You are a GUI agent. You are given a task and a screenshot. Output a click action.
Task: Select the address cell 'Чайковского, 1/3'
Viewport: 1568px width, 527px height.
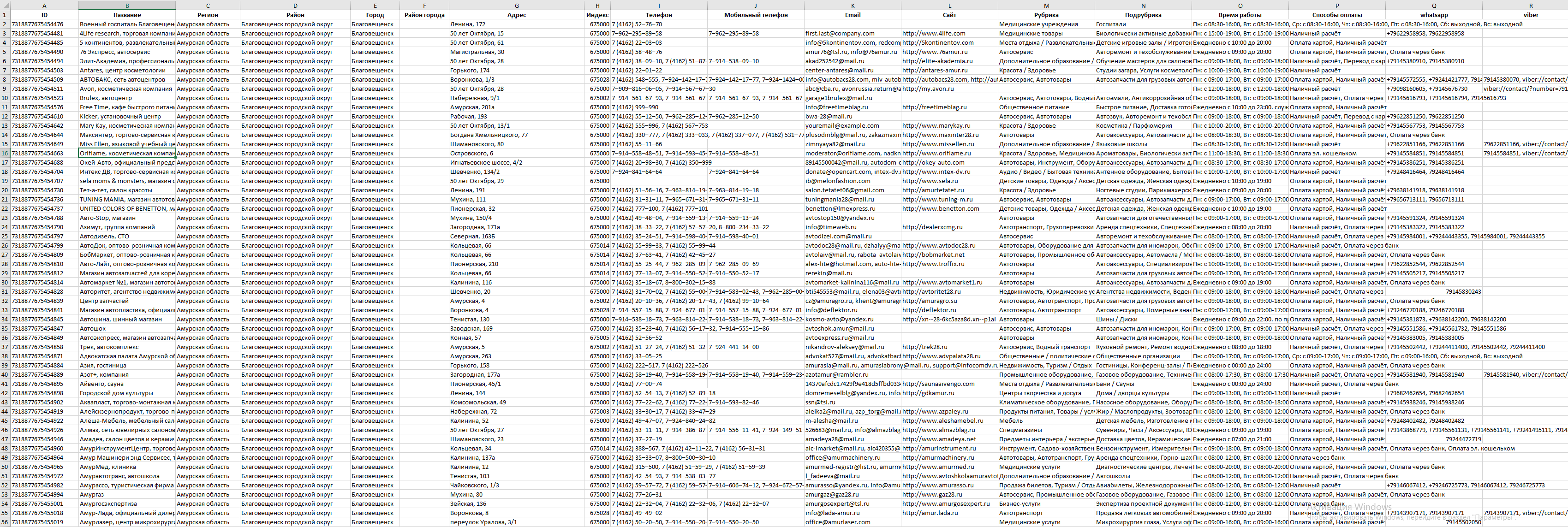point(516,486)
